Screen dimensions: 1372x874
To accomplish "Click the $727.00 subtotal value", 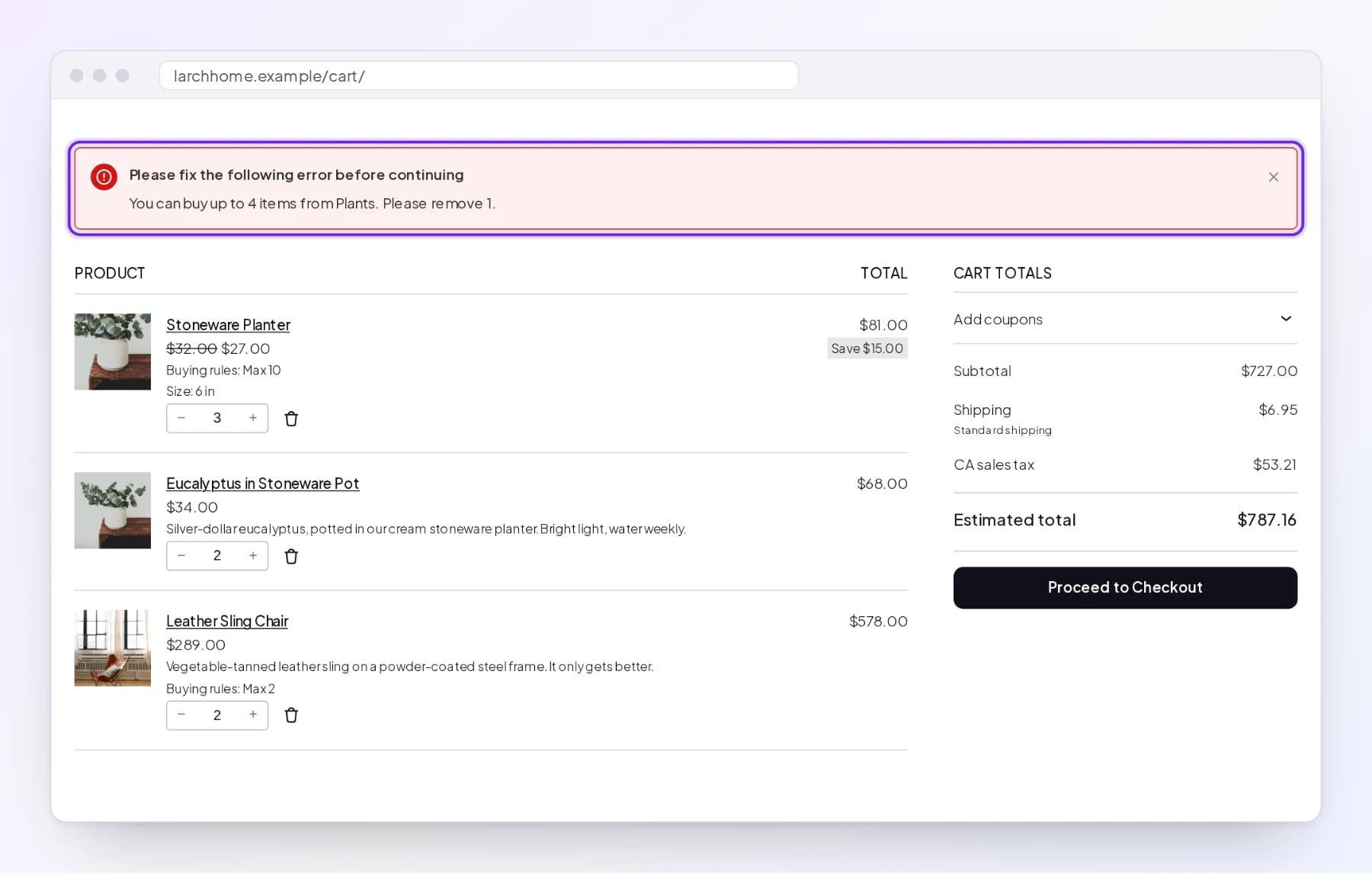I will (1269, 371).
